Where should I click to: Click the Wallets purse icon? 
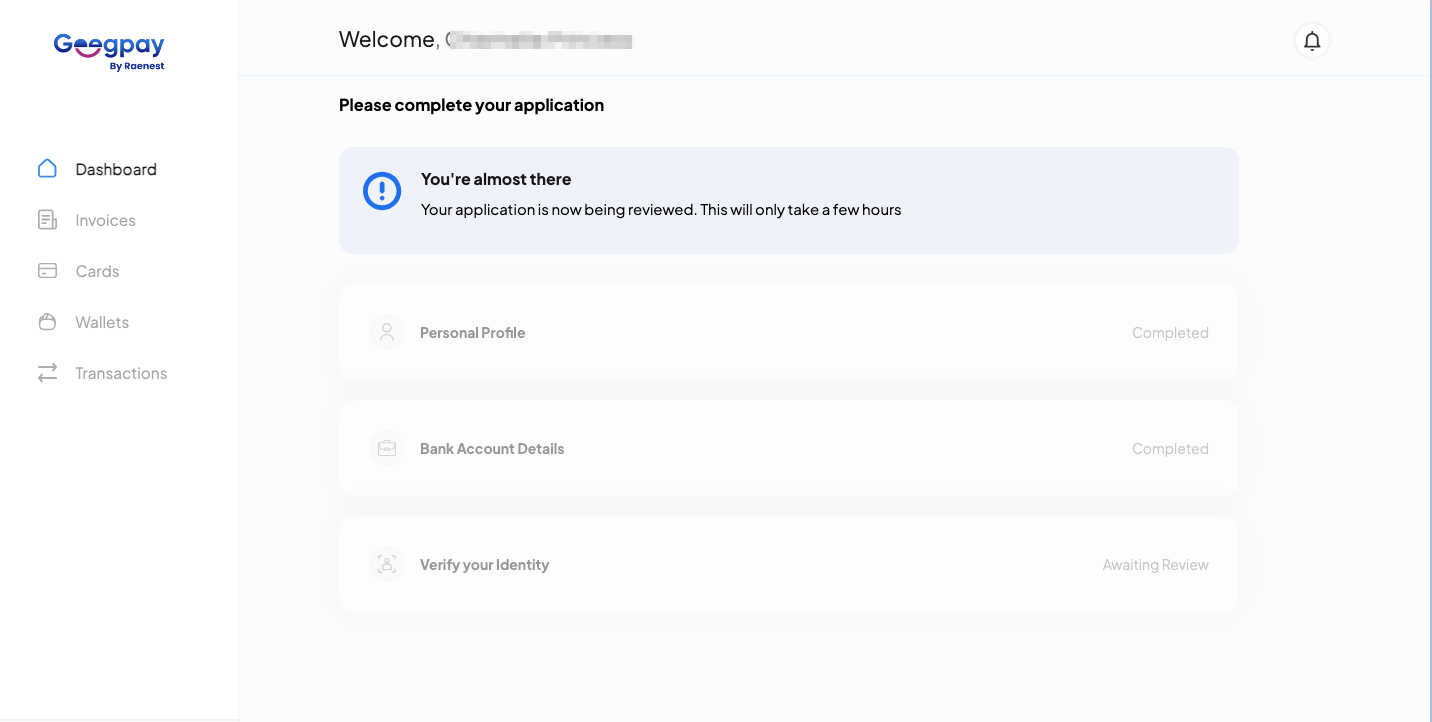click(x=47, y=322)
